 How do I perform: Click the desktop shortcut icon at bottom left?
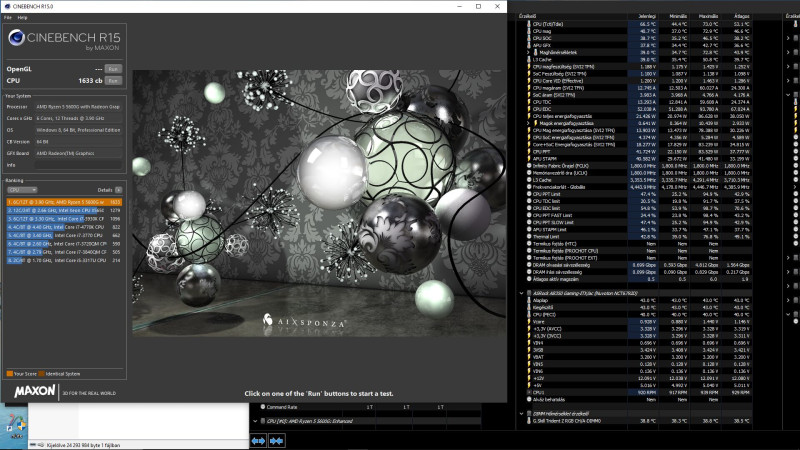click(x=14, y=426)
